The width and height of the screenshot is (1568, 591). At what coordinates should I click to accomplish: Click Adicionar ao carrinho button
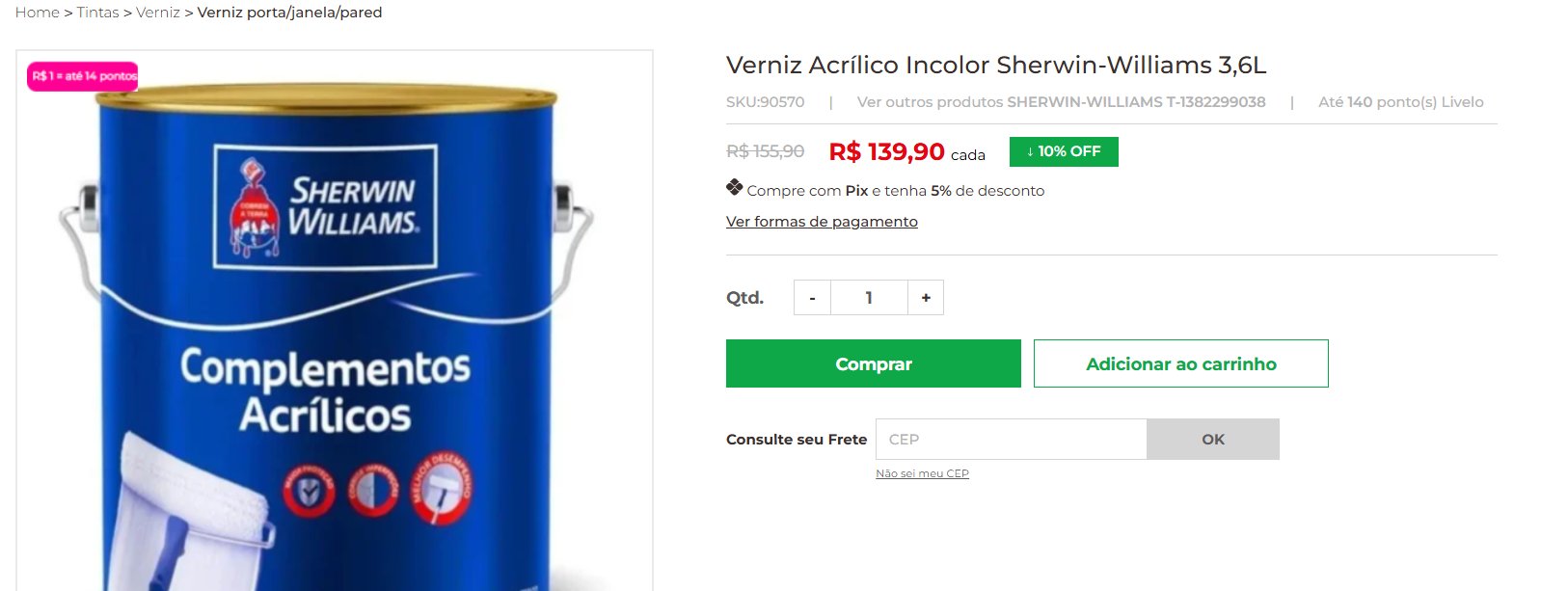[x=1181, y=363]
